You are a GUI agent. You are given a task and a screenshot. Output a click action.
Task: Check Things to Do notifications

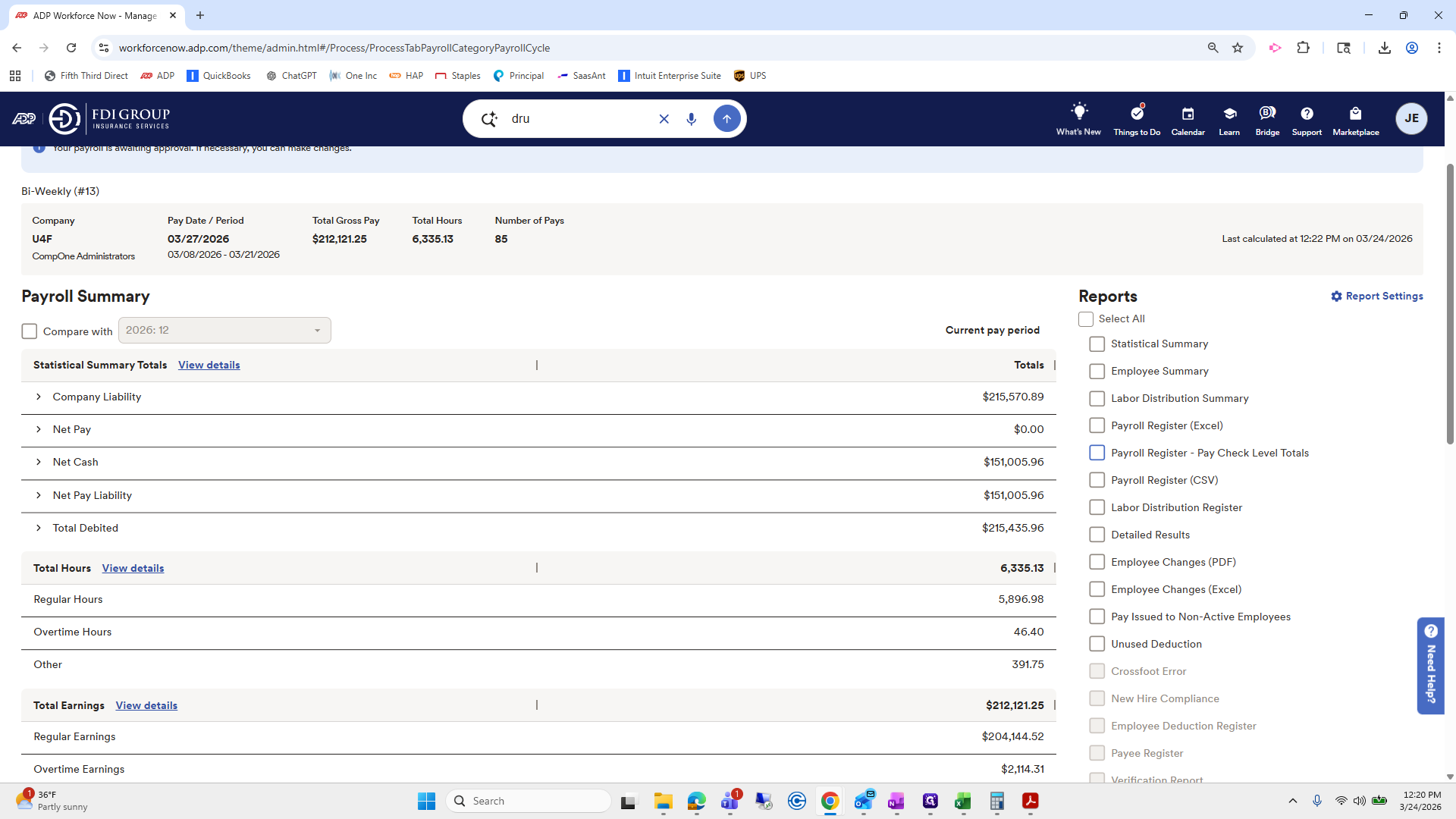[x=1136, y=118]
